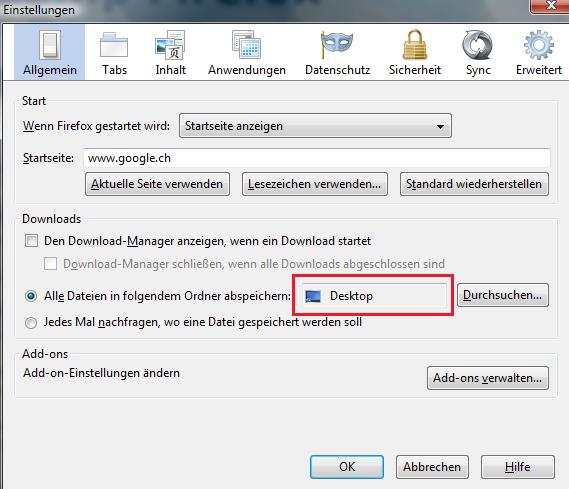Image resolution: width=569 pixels, height=489 pixels.
Task: Open the Erweitert gear icon
Action: point(539,45)
